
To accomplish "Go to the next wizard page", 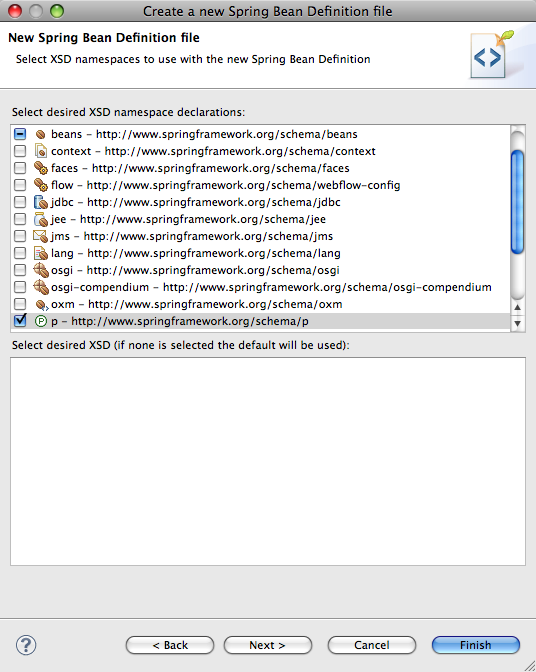I will point(268,645).
